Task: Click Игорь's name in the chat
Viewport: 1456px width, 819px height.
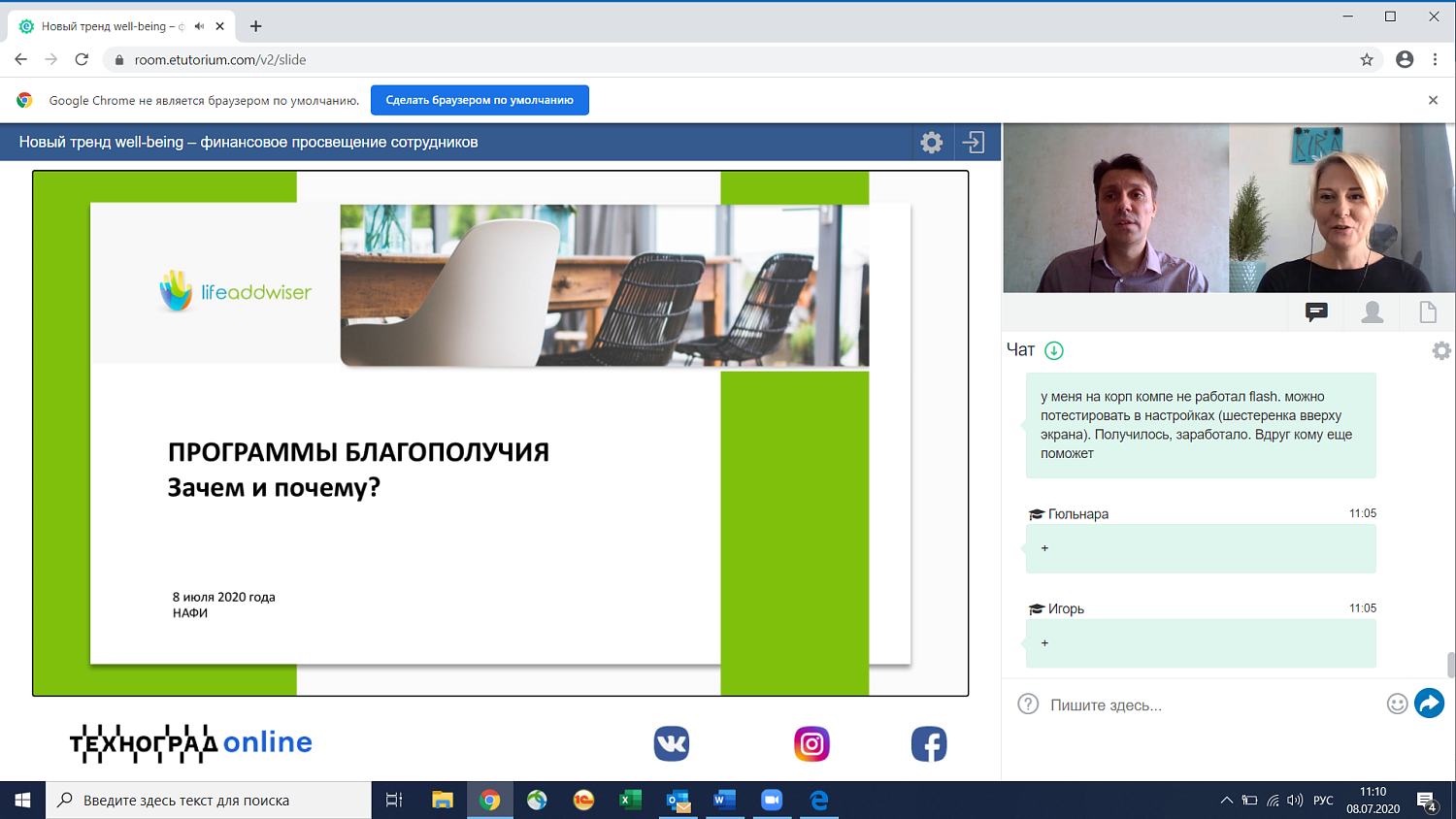Action: coord(1066,609)
